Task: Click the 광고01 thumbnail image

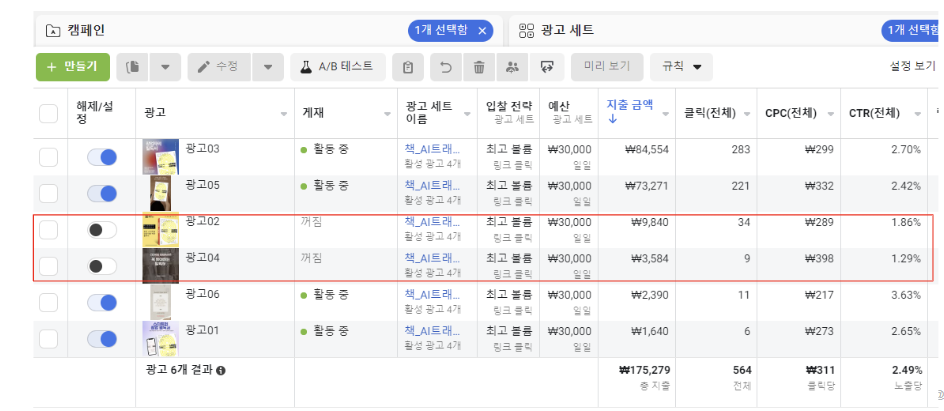Action: (x=160, y=338)
